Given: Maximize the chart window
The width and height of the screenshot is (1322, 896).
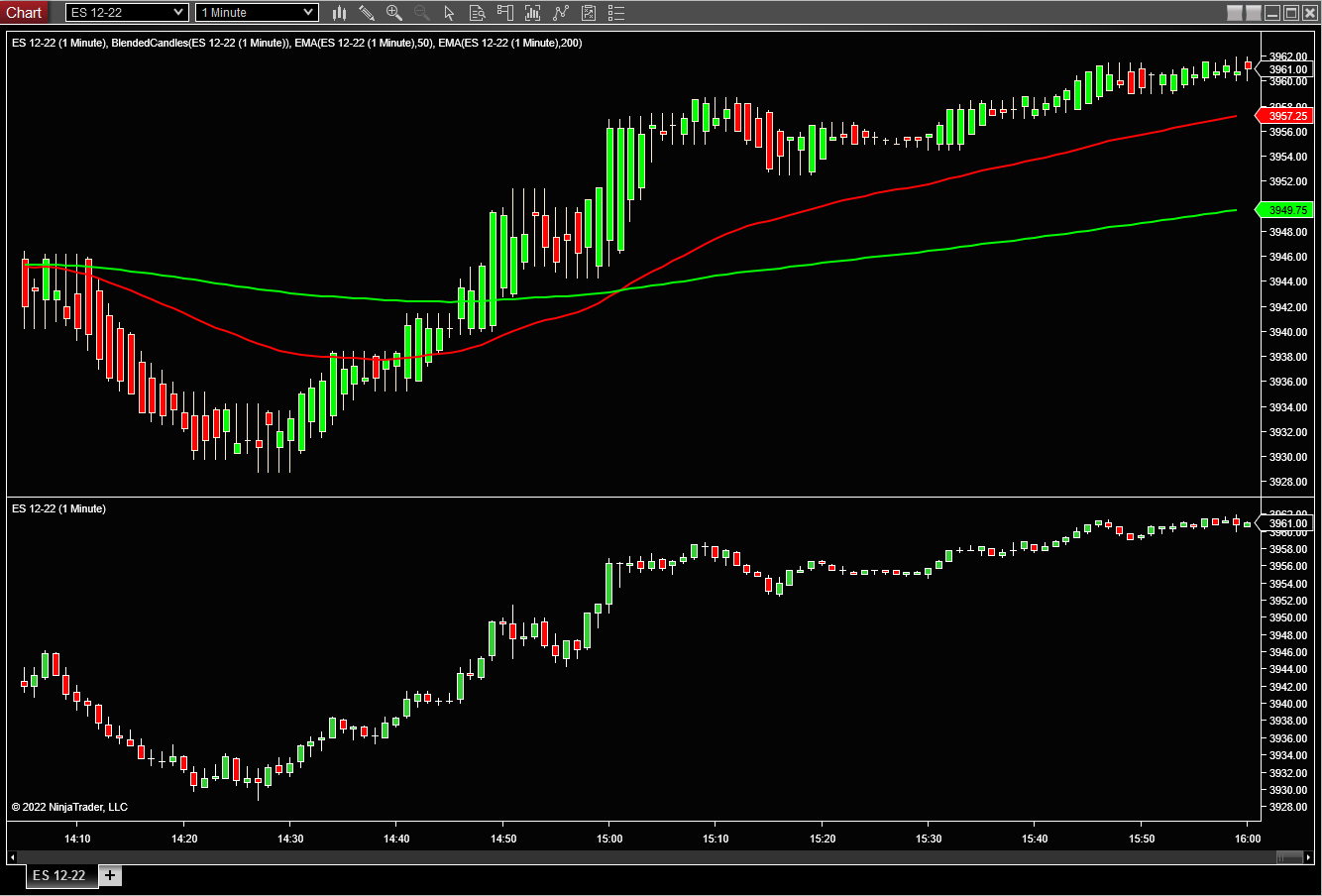Looking at the screenshot, I should point(1291,13).
